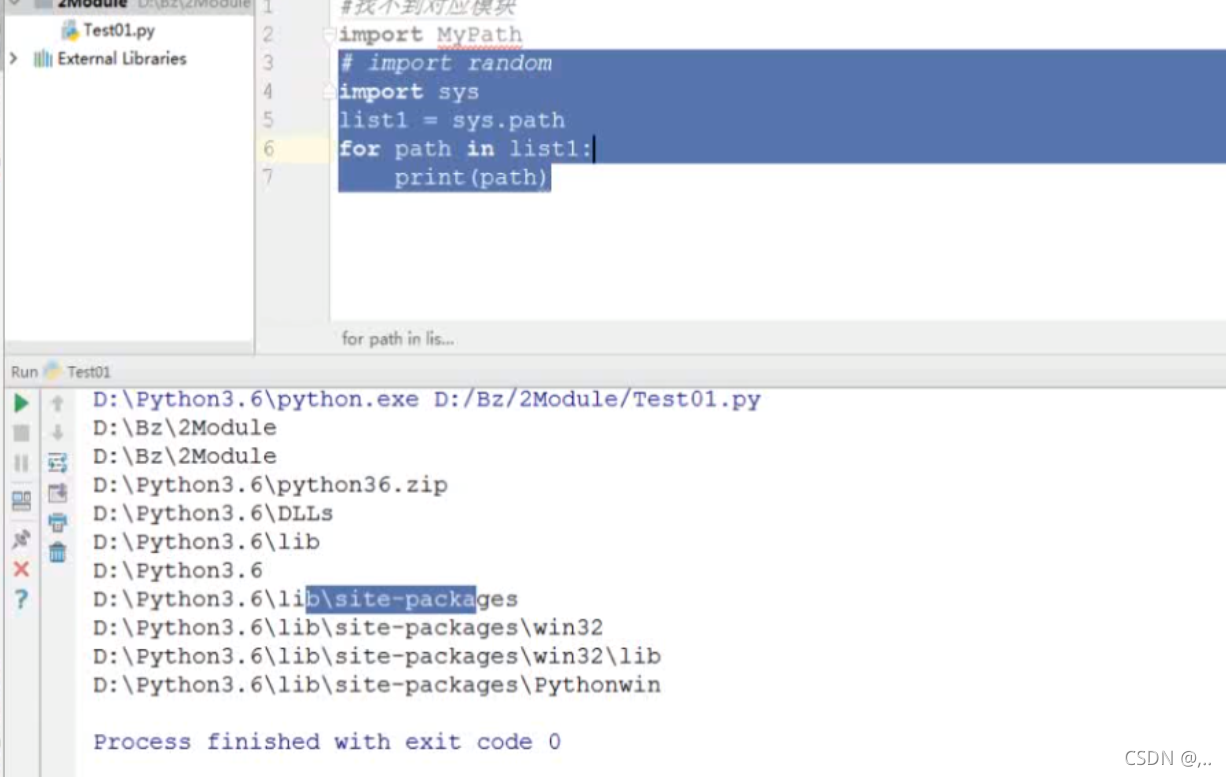This screenshot has height=777, width=1226.
Task: Click second 'D:\Bz\2Module' output line
Action: 185,456
